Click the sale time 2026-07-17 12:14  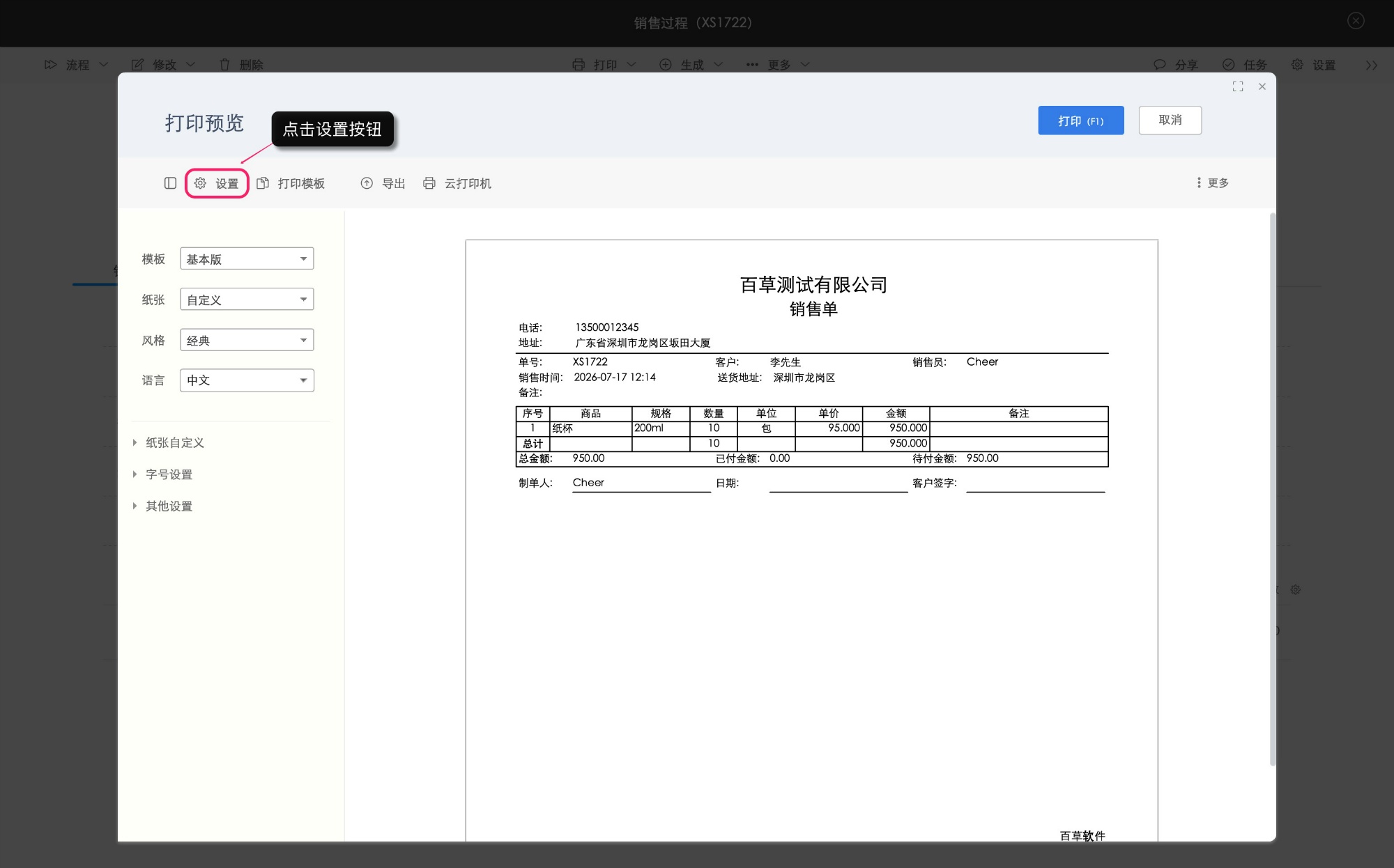tap(615, 378)
